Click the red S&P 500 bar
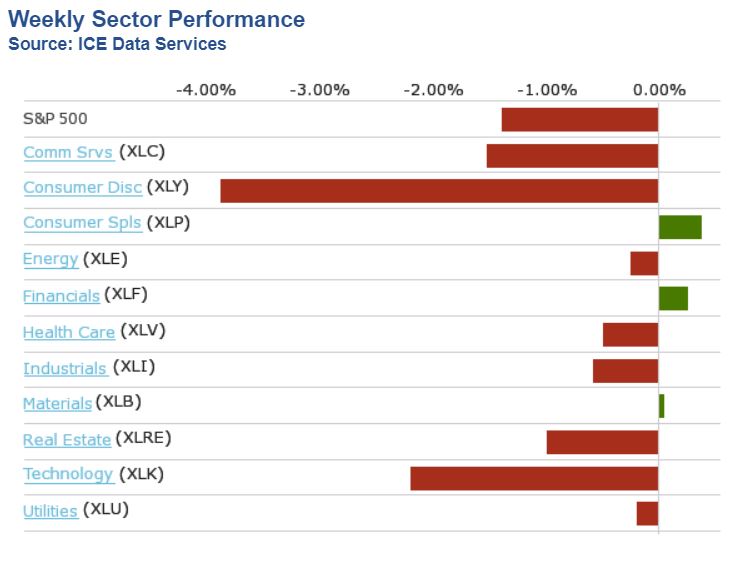 click(579, 120)
